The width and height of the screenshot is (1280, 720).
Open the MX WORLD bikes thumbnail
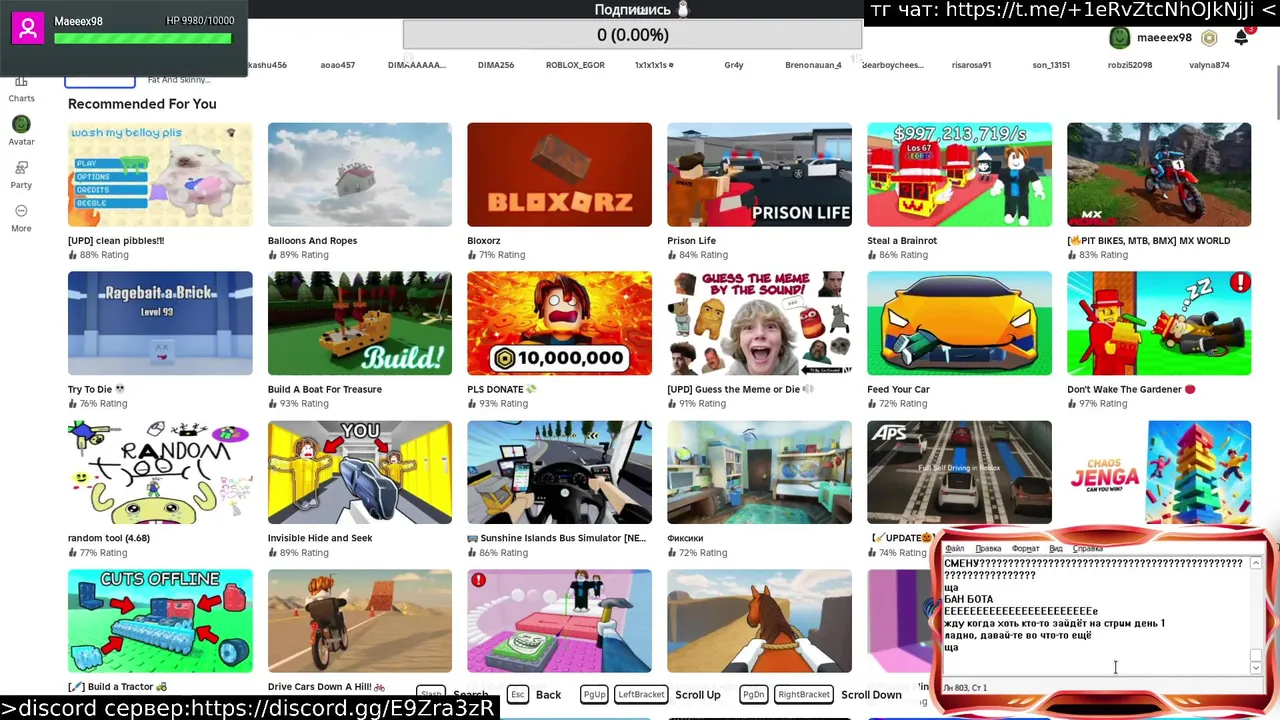pos(1159,175)
